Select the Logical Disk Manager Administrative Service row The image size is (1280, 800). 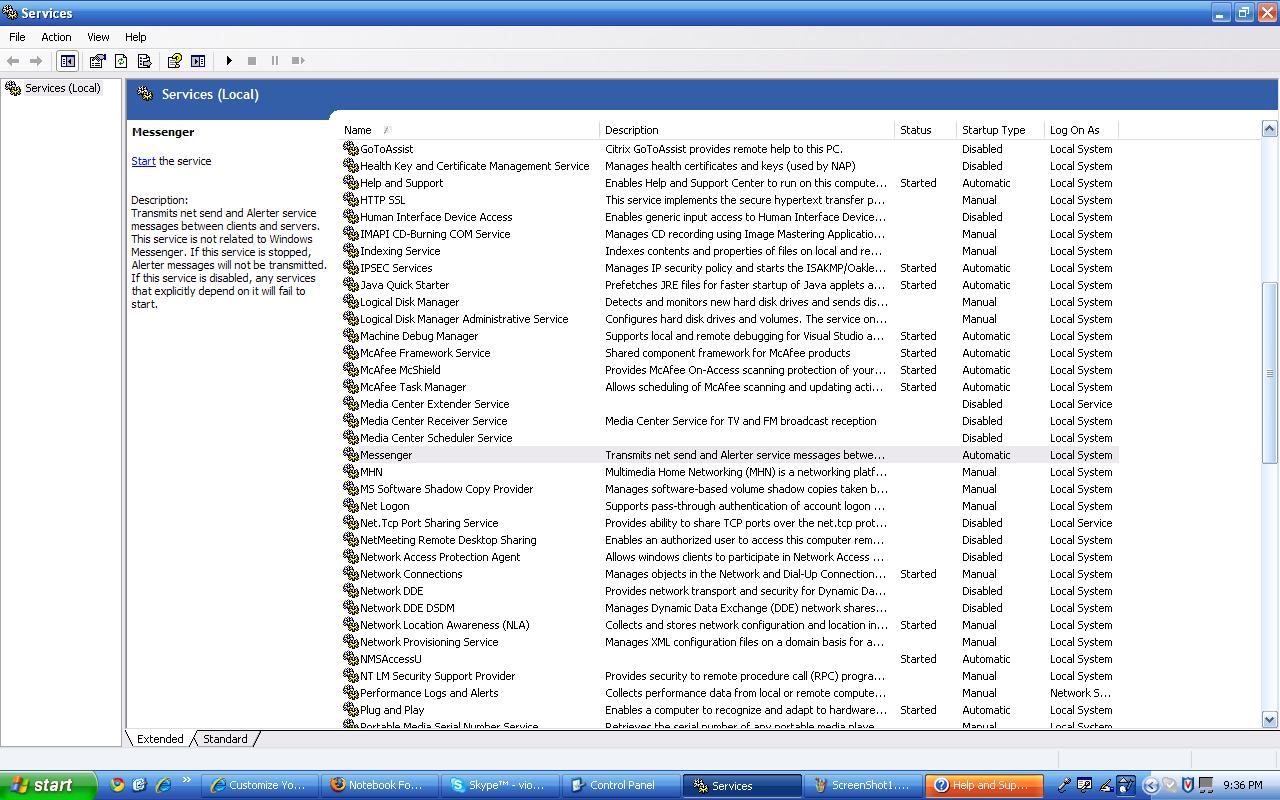click(729, 318)
